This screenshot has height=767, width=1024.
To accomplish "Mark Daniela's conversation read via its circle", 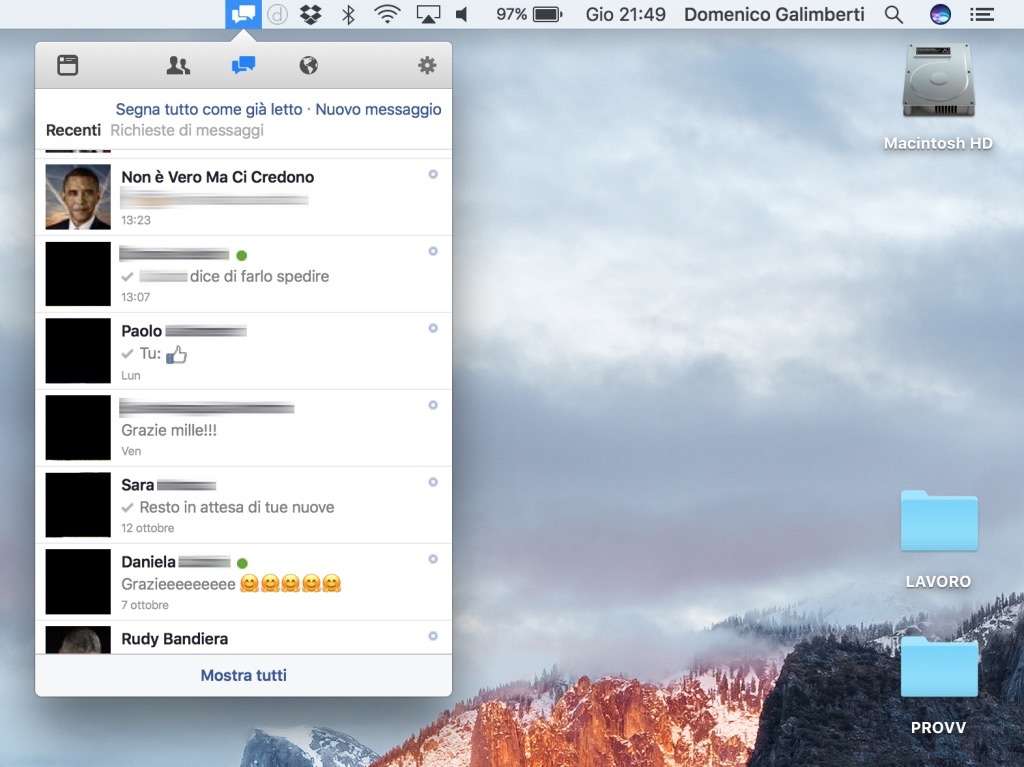I will coord(433,559).
